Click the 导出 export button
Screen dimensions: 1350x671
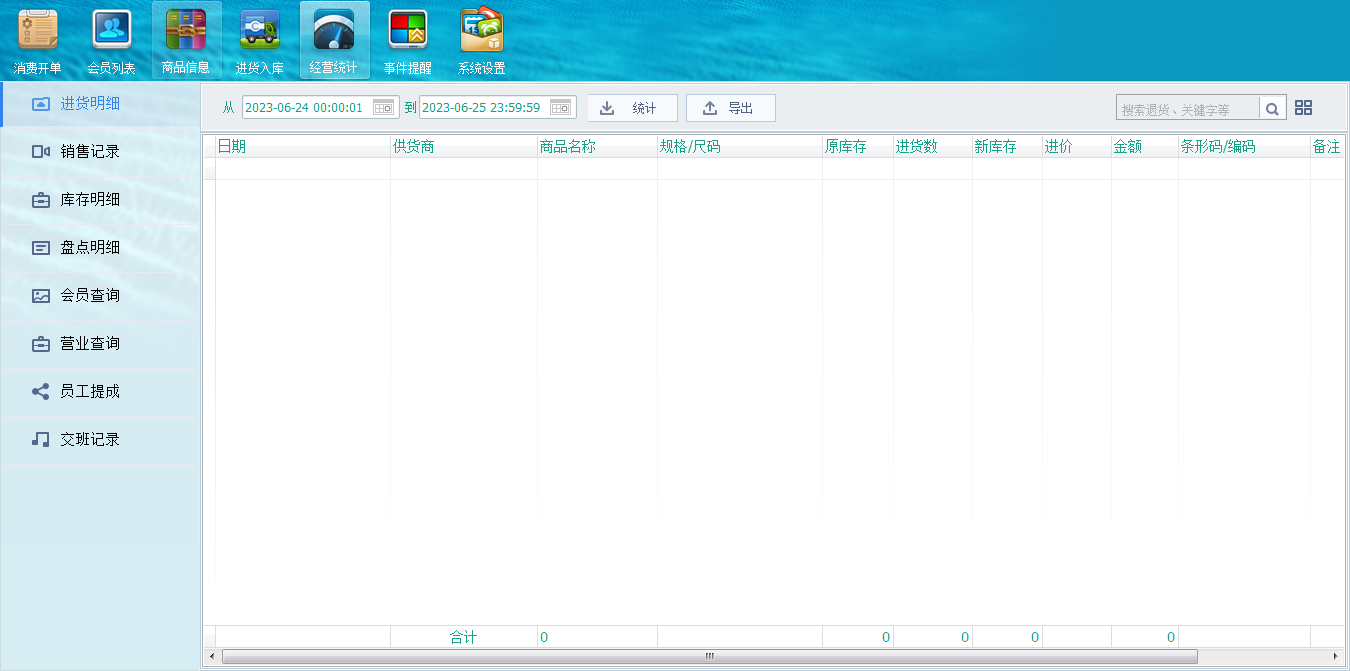(730, 108)
